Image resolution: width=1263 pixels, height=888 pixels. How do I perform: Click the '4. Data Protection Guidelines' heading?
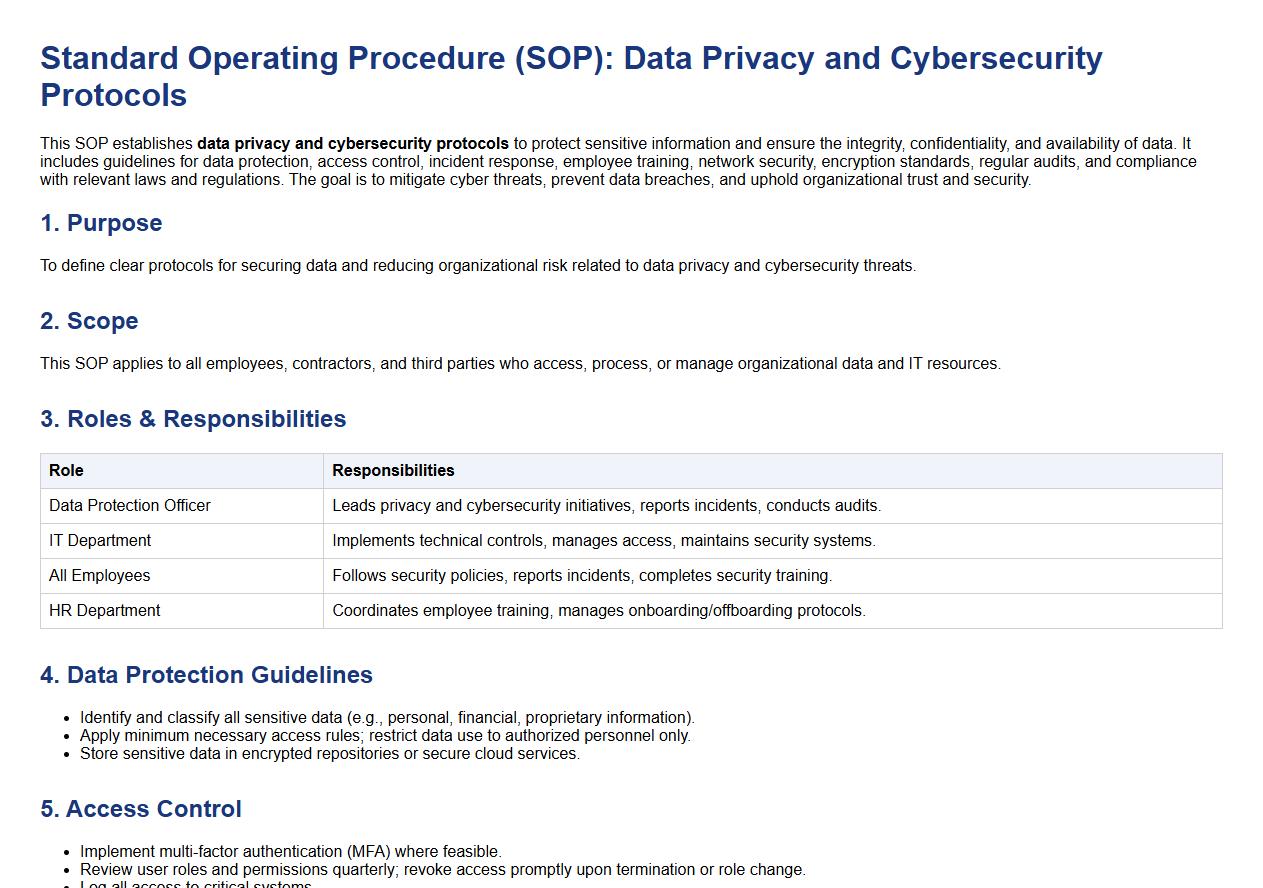(206, 675)
